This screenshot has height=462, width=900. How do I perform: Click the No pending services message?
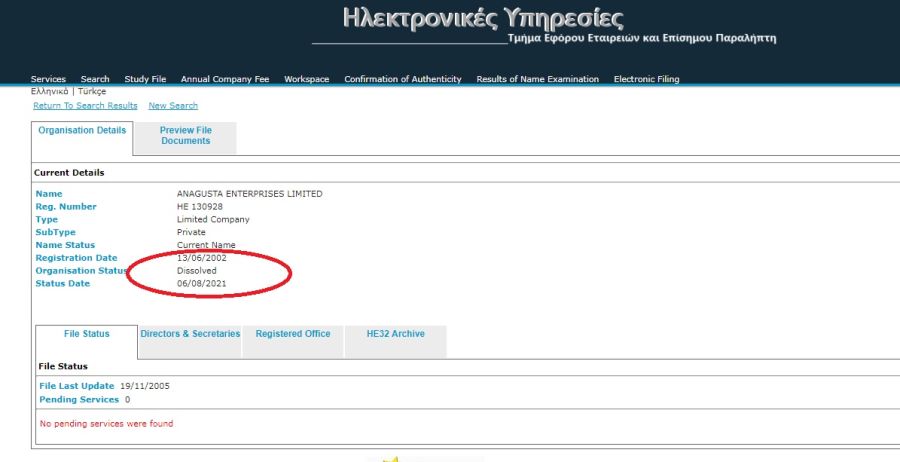coord(106,424)
